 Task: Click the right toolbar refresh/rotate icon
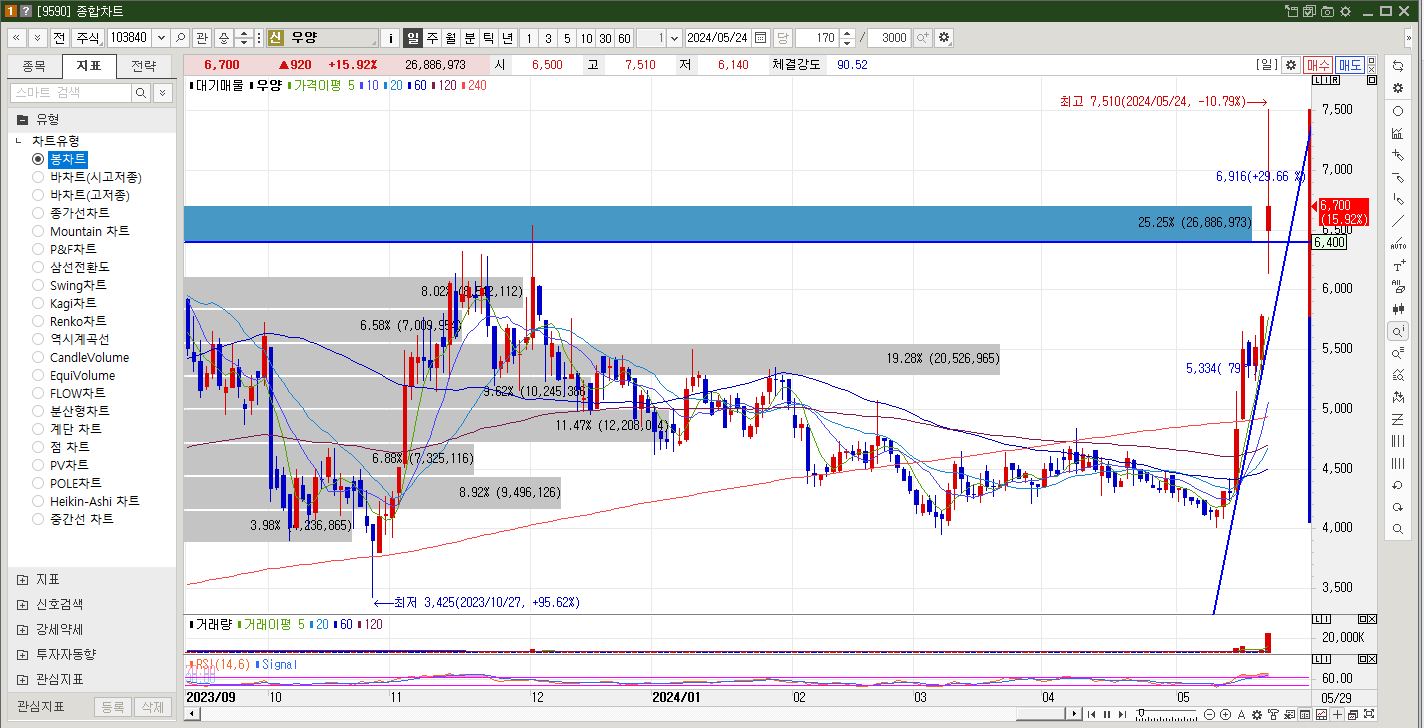click(1398, 65)
